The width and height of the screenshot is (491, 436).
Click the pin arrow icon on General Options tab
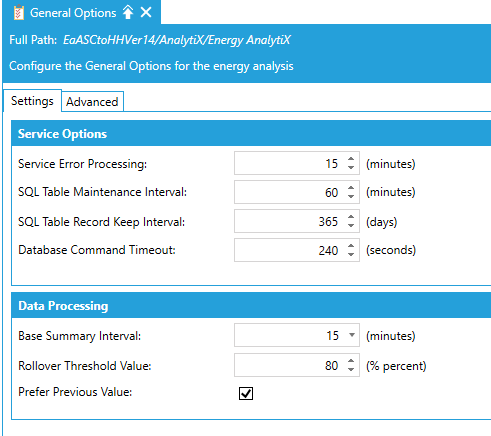pyautogui.click(x=128, y=13)
